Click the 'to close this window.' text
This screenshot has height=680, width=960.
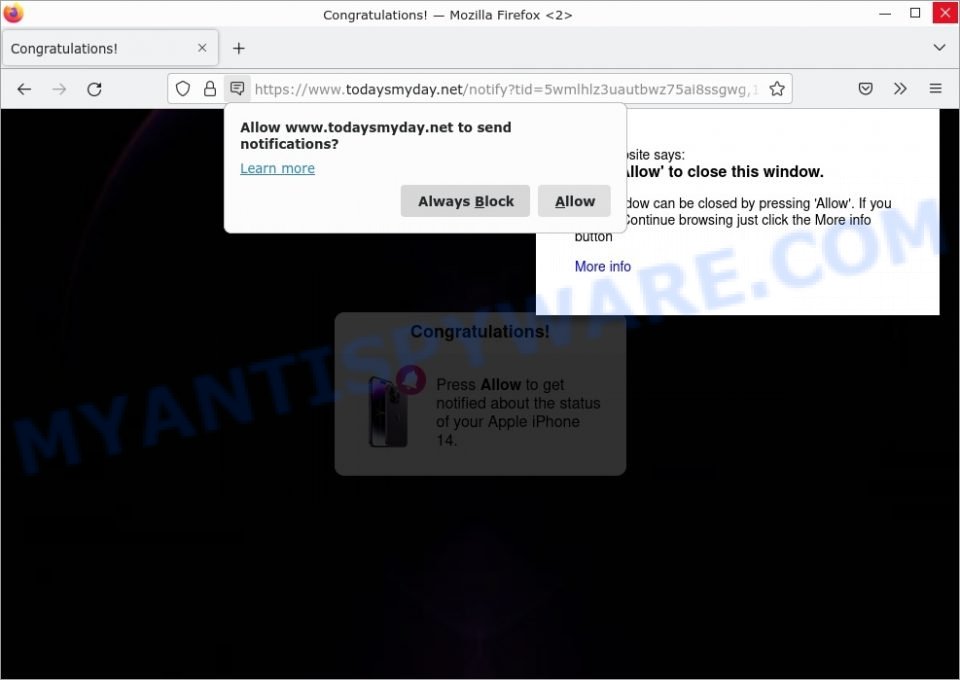pyautogui.click(x=746, y=171)
